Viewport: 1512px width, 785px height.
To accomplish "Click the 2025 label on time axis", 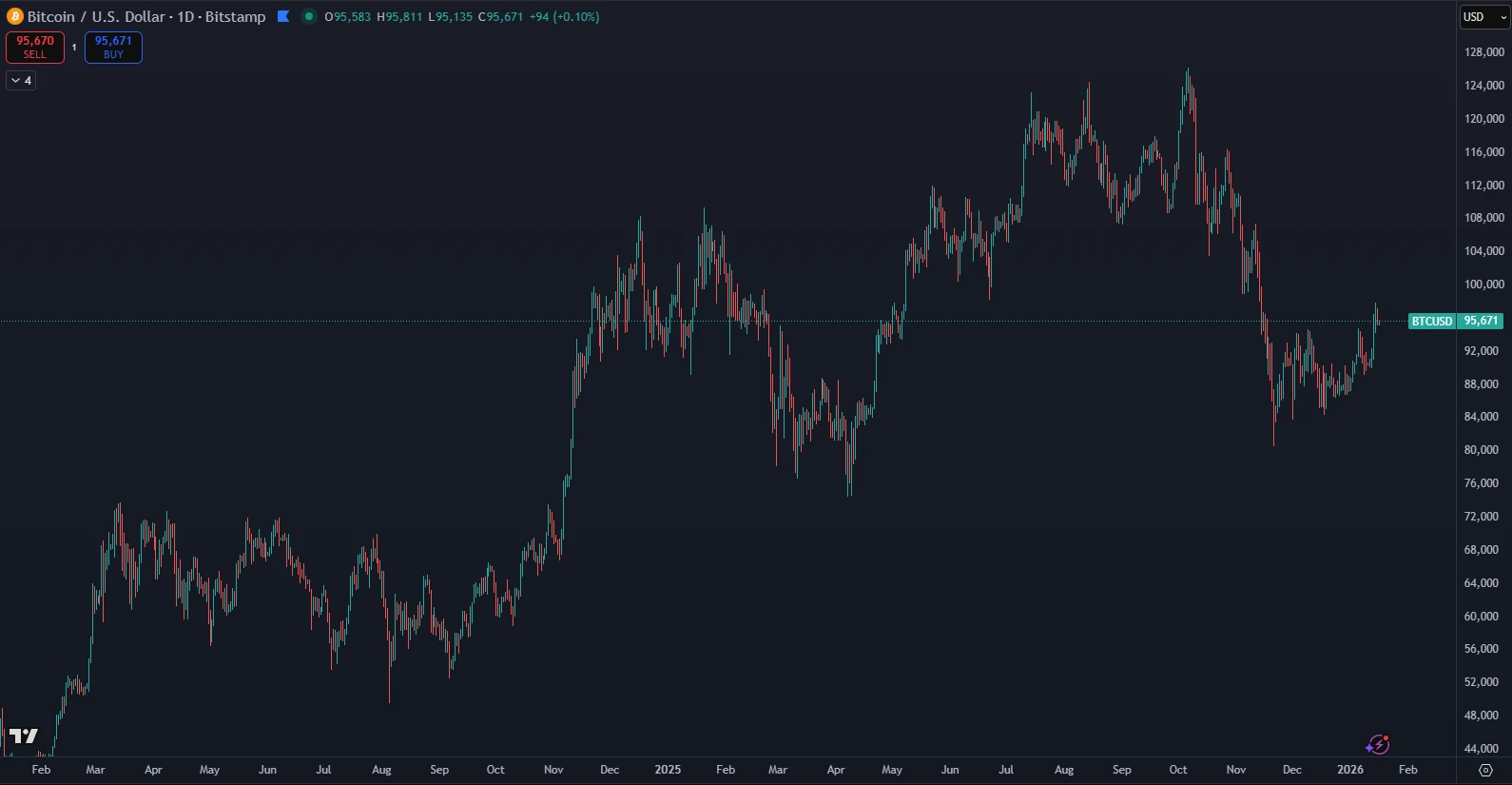I will (668, 770).
